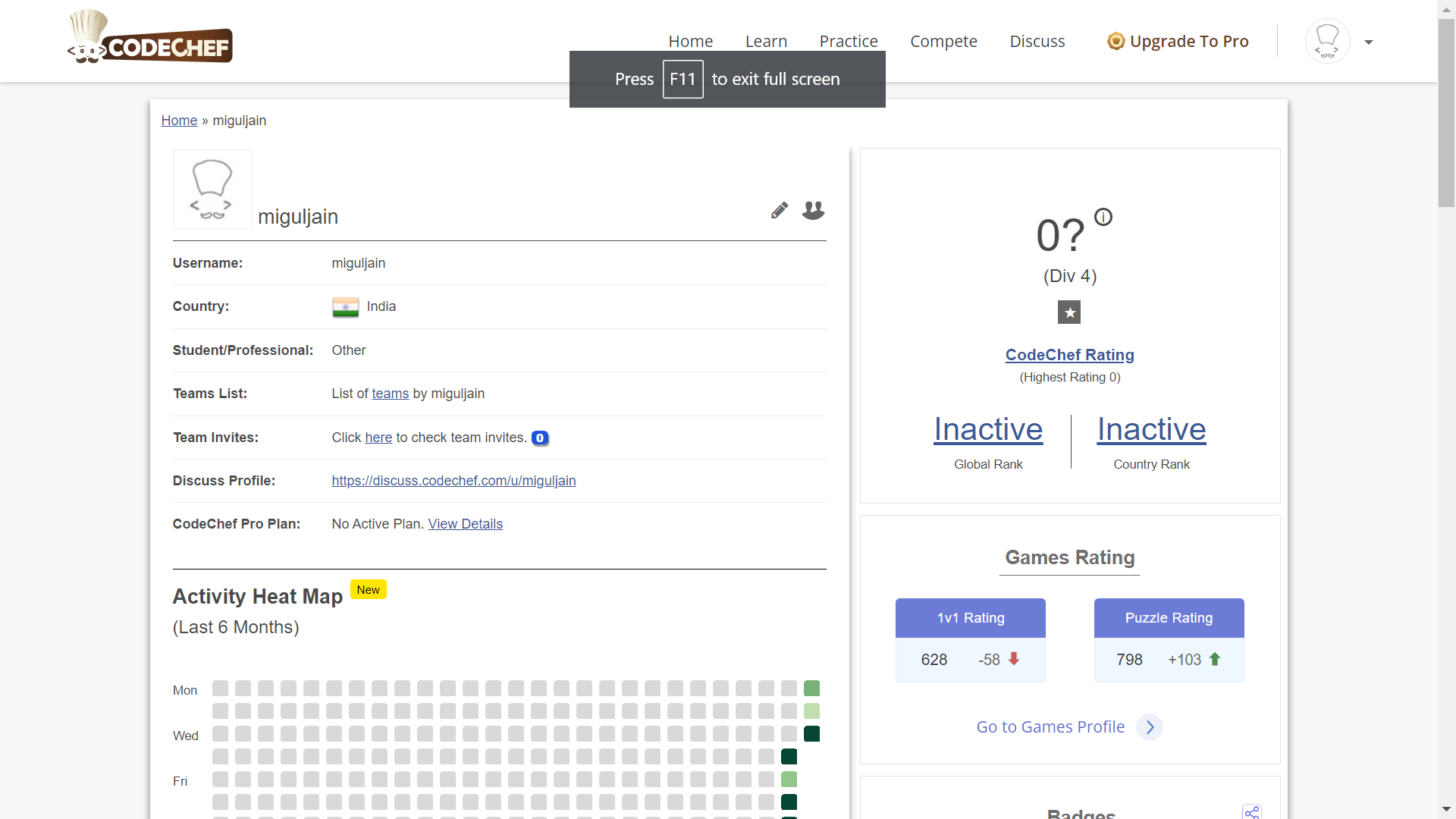Screen dimensions: 1456x819
Task: Open the discuss.codechef.com profile link
Action: click(453, 481)
